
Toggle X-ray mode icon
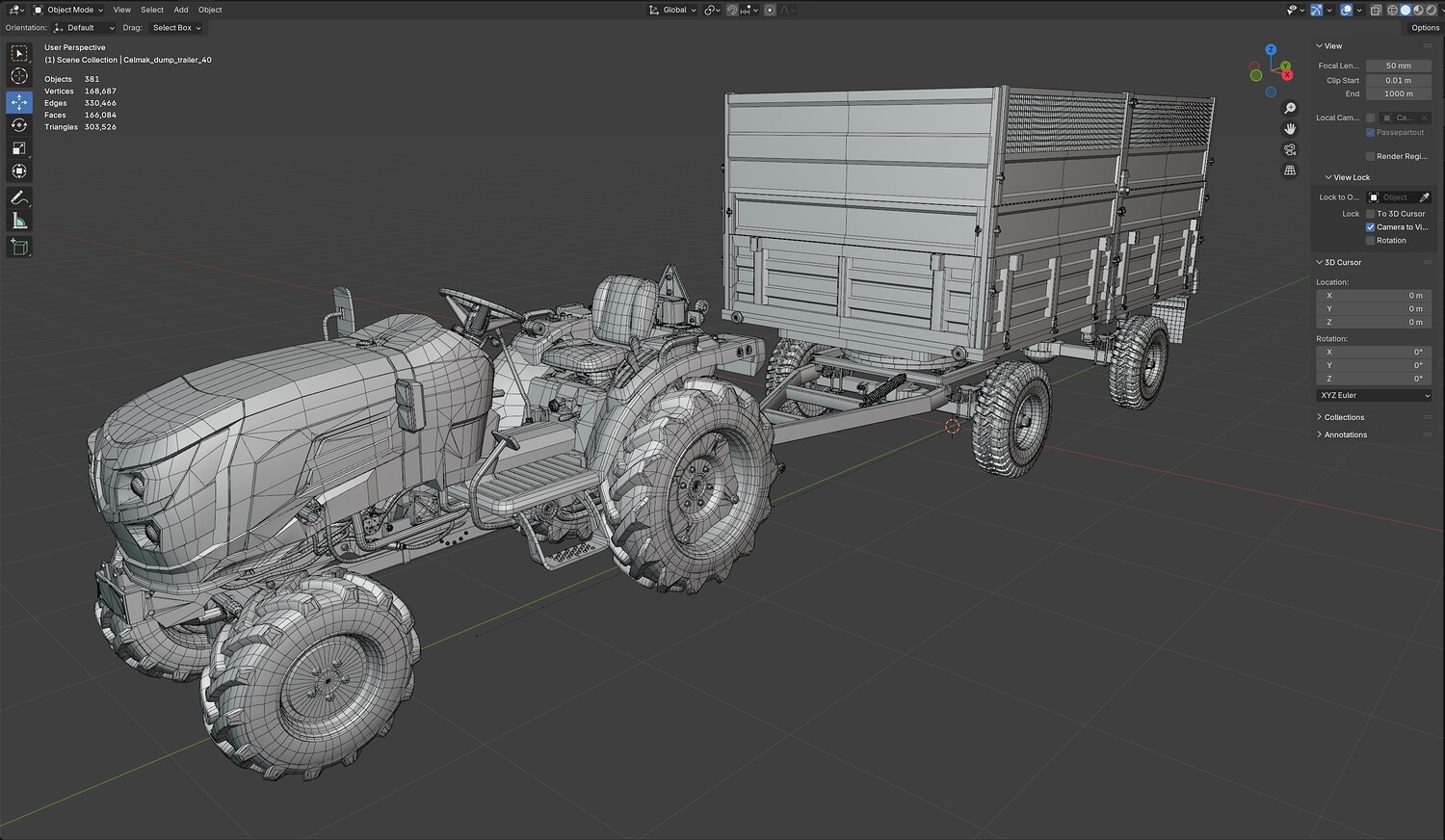point(1376,10)
